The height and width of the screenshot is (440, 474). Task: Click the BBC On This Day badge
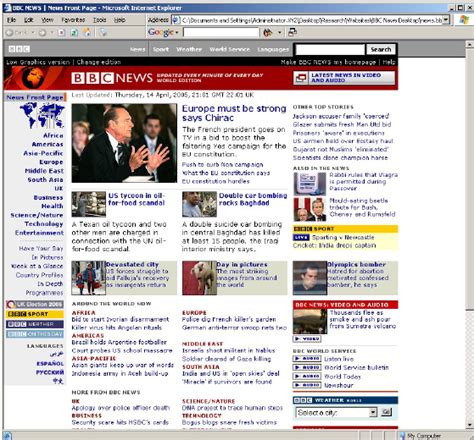tap(35, 334)
